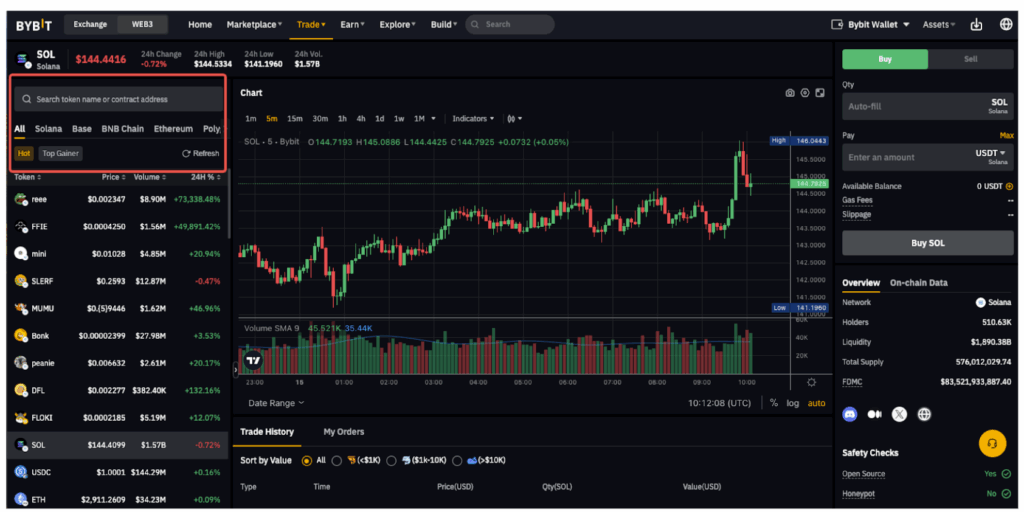Expand chart to fullscreen
Image resolution: width=1024 pixels, height=512 pixels.
click(x=820, y=93)
